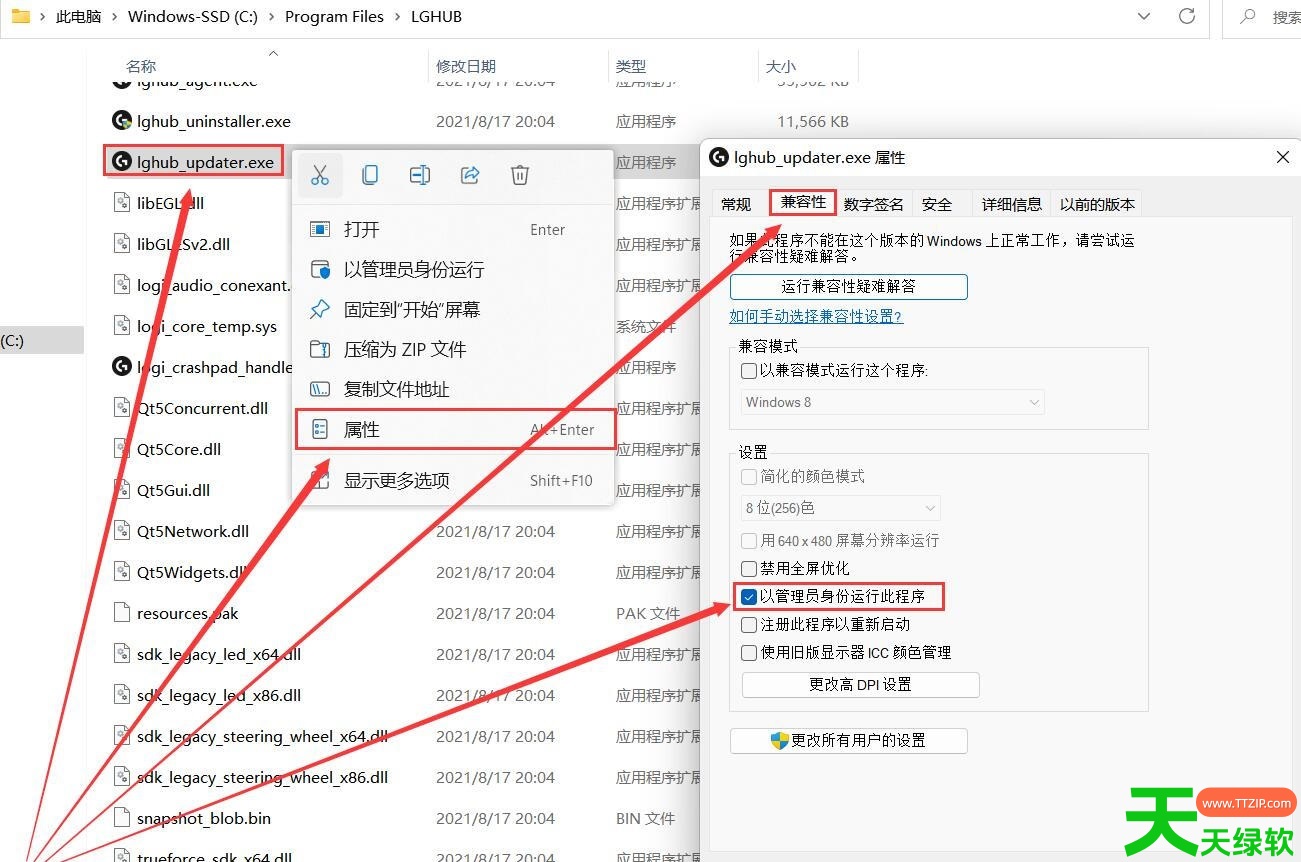This screenshot has width=1301, height=862.
Task: Click the refresh icon in address bar
Action: [x=1187, y=16]
